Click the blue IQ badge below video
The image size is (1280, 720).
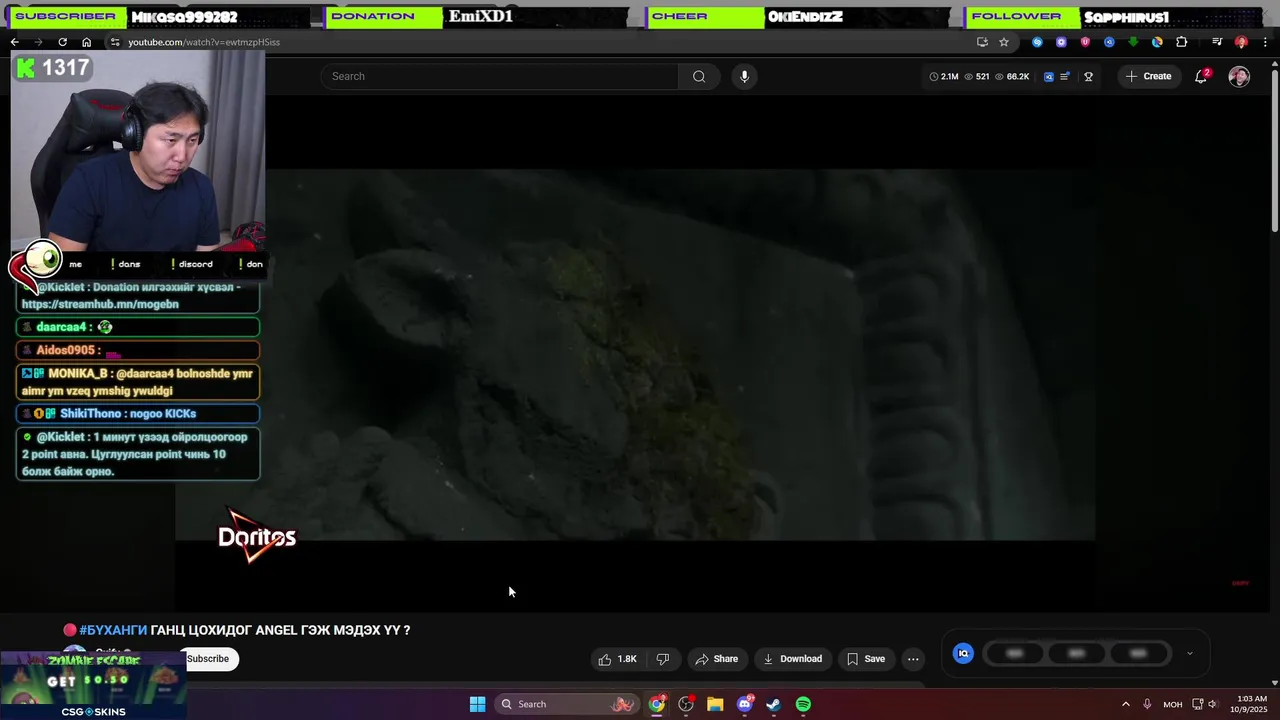pos(963,653)
